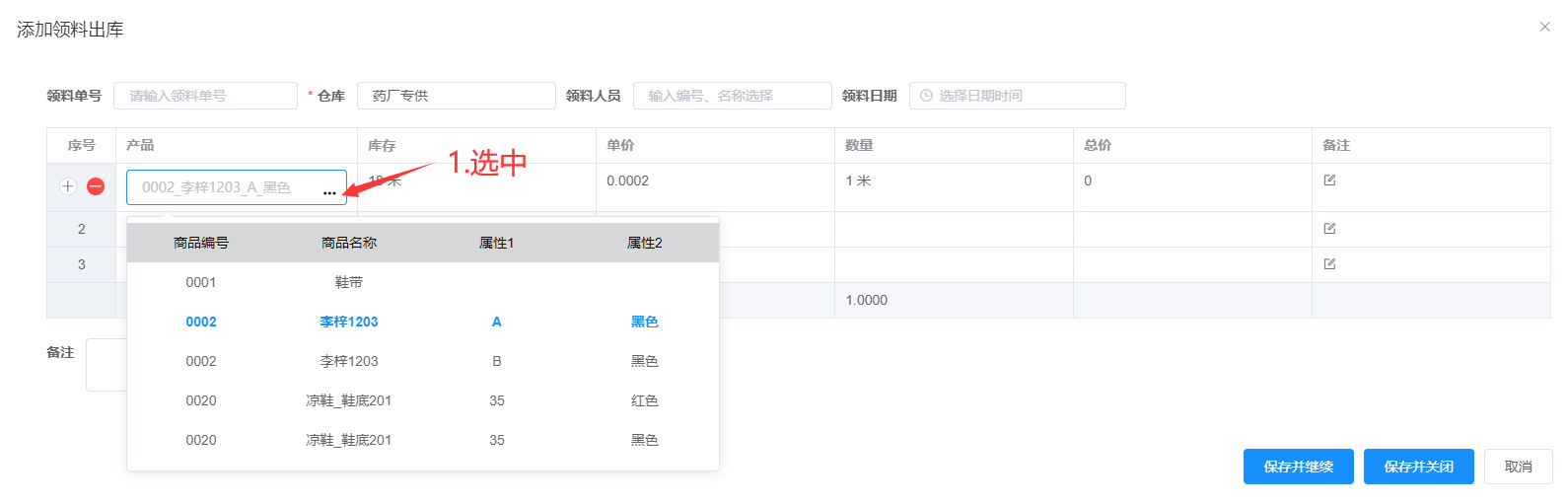Focus the 领料单号 input field
The image size is (1568, 504).
pos(205,96)
